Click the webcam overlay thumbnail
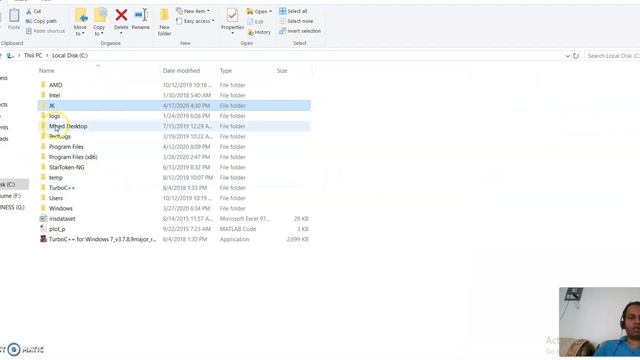This screenshot has height=360, width=640. [x=599, y=322]
